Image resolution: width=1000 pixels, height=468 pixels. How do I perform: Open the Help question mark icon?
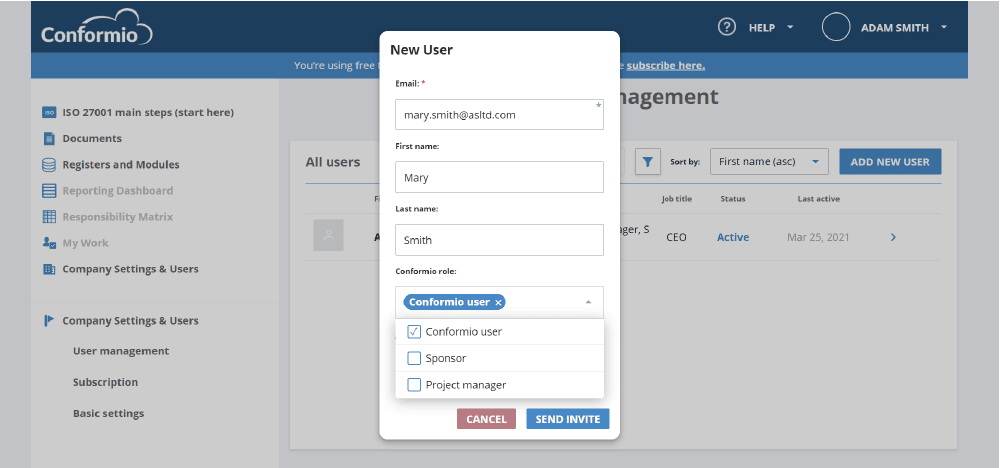[726, 27]
